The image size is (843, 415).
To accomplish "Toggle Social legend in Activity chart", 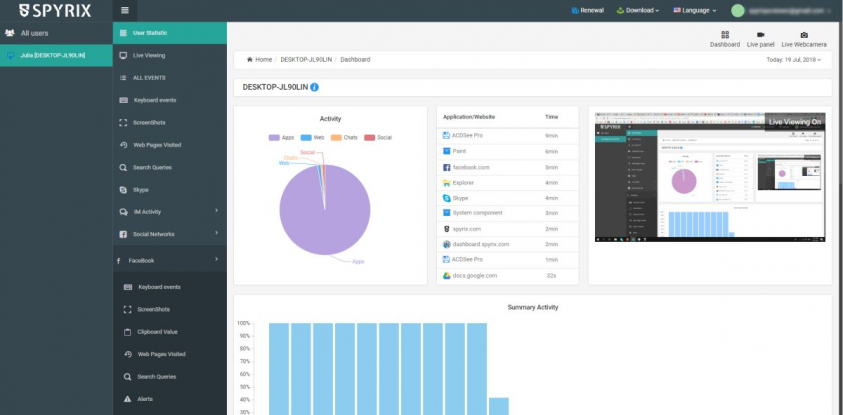I will (x=378, y=138).
